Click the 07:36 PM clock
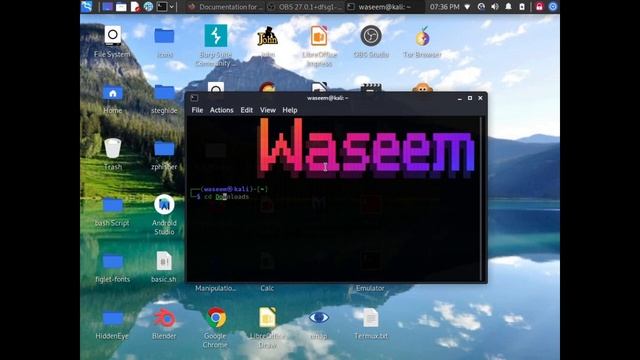Screen dimensions: 640x360 444,7
